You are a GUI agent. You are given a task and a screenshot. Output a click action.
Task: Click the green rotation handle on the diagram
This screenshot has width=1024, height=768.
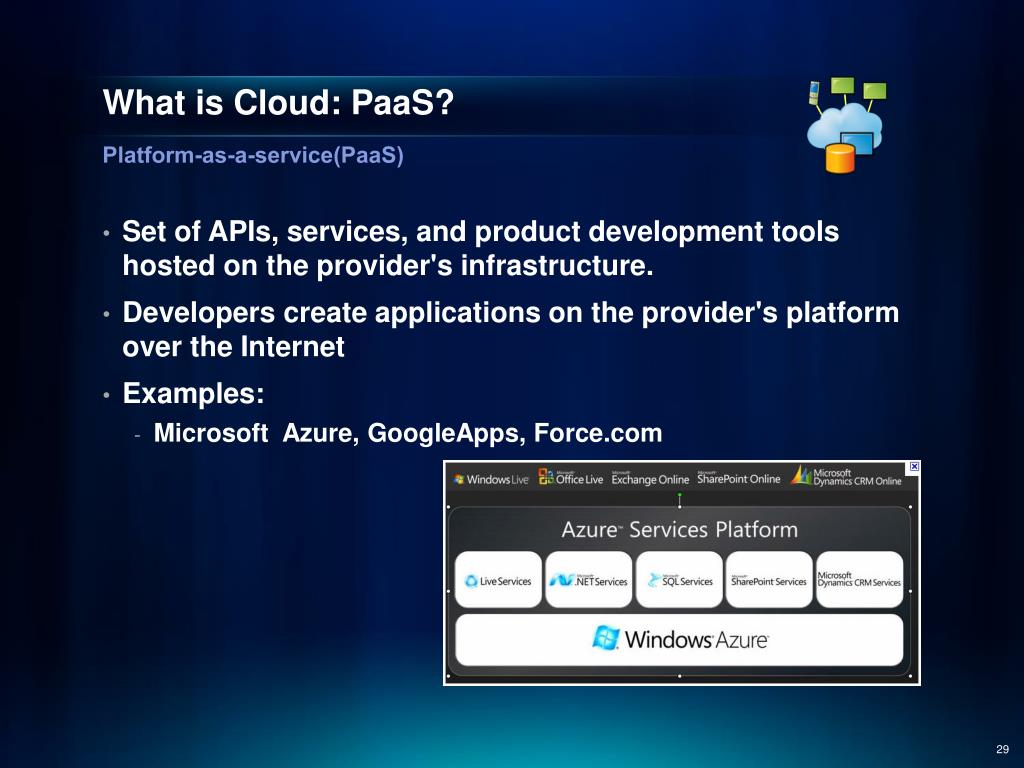[x=679, y=496]
